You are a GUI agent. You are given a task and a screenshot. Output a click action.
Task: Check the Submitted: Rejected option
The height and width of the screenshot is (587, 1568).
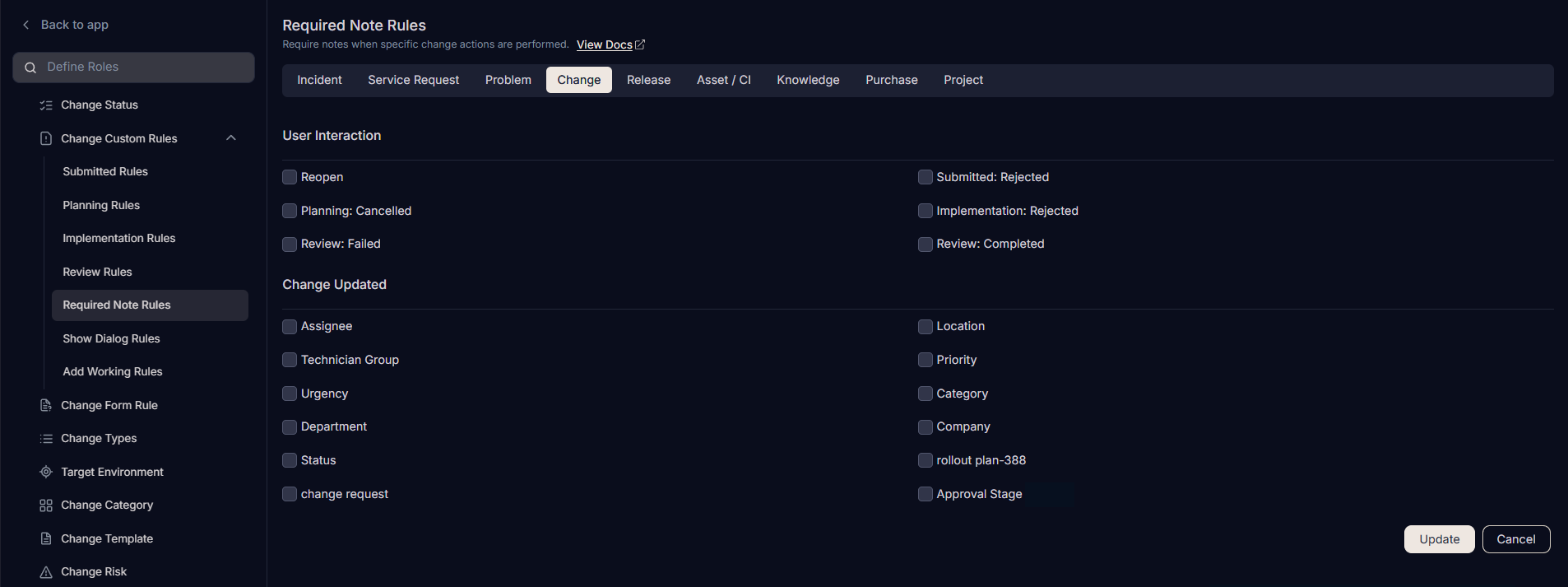925,177
